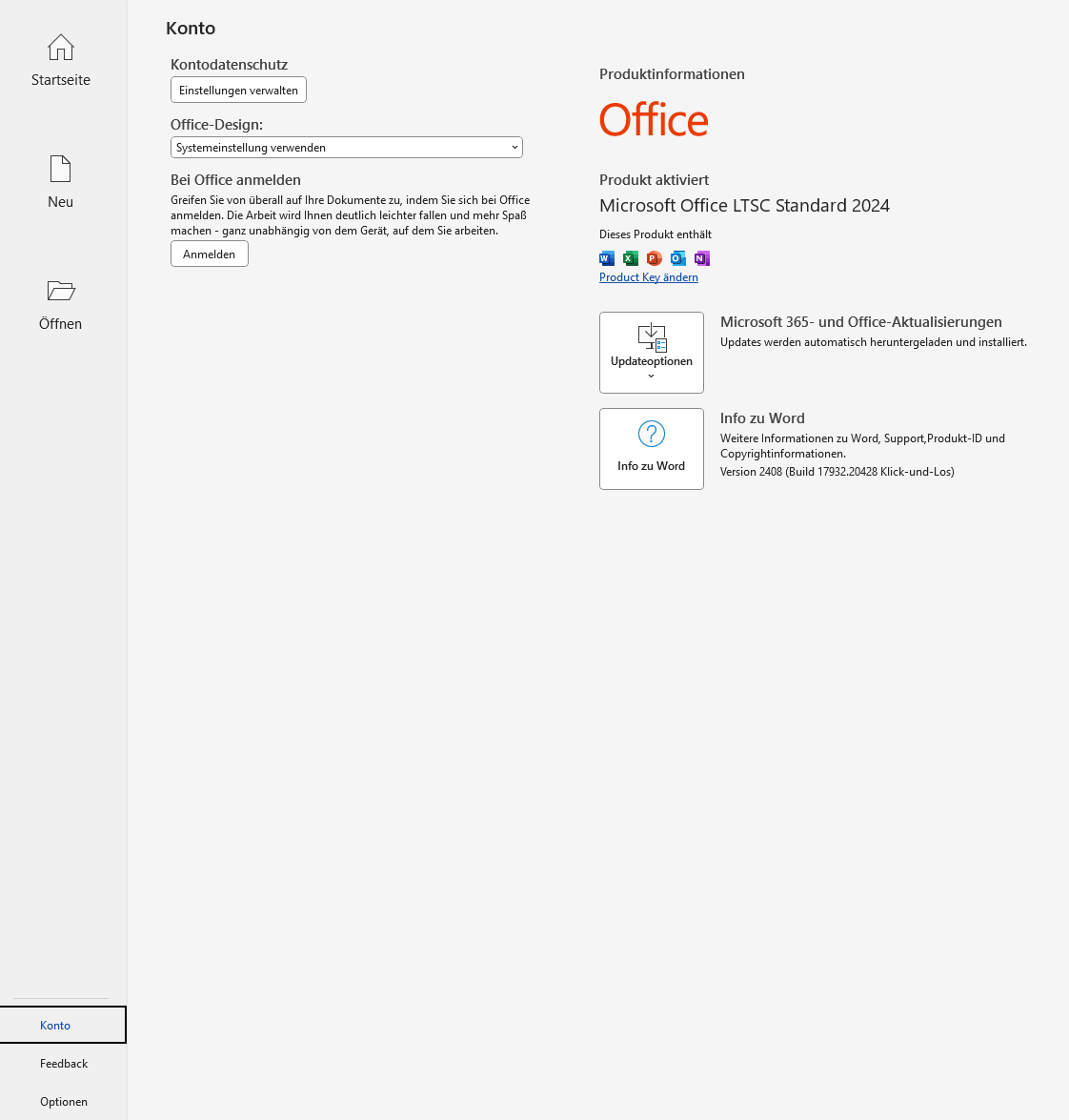Open the Info zu Word question mark button
The width and height of the screenshot is (1069, 1120).
click(652, 449)
